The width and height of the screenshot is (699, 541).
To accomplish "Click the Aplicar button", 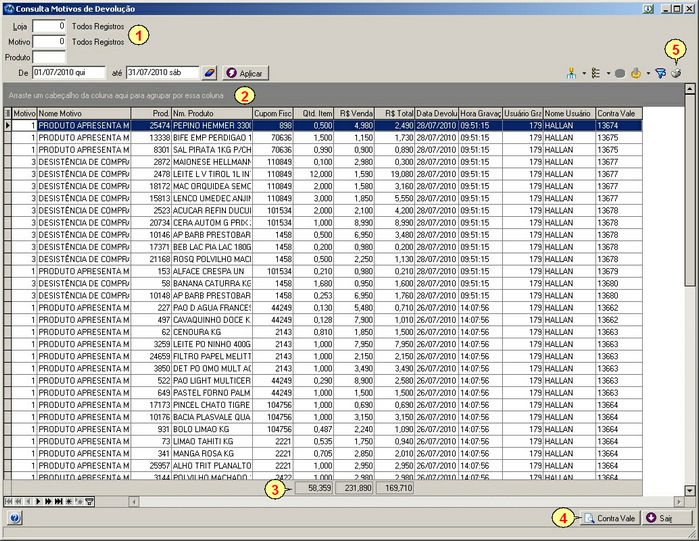I will [246, 73].
